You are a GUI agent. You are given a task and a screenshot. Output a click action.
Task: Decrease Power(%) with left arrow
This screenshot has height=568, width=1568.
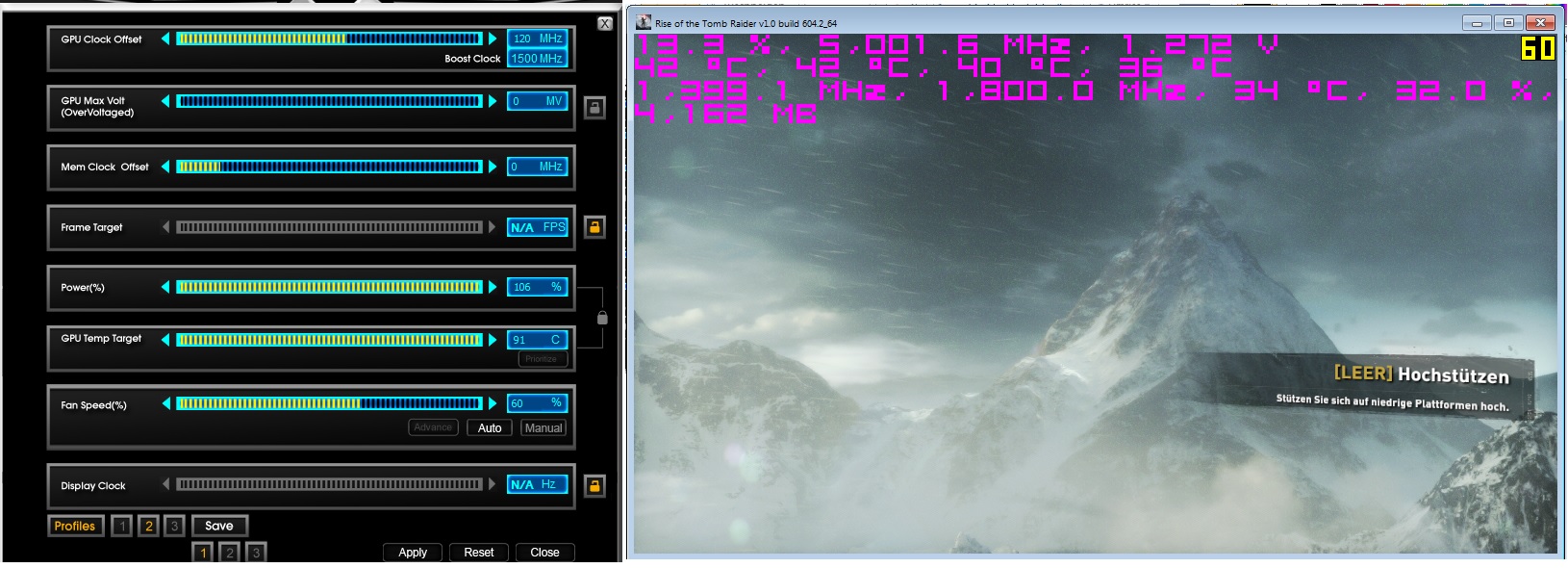coord(165,287)
